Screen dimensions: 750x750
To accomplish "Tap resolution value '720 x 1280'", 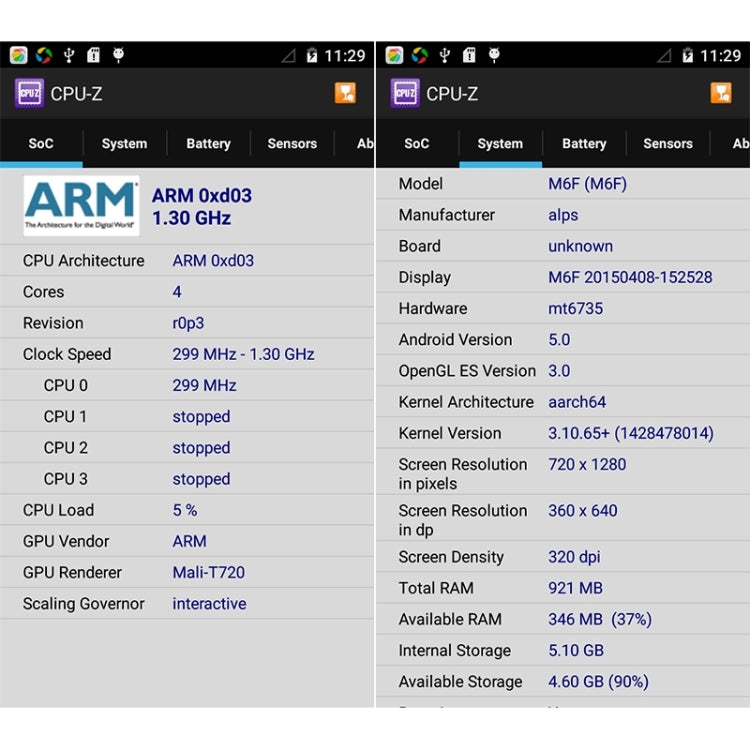I will tap(587, 464).
